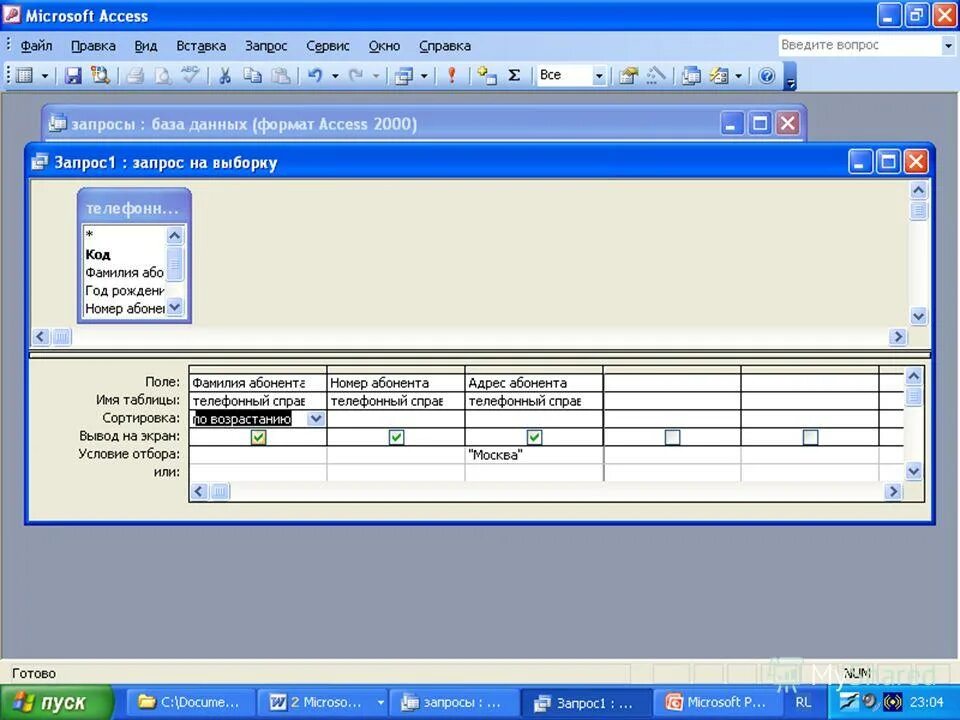
Task: Select the Номер абонента field cell
Action: click(x=396, y=383)
